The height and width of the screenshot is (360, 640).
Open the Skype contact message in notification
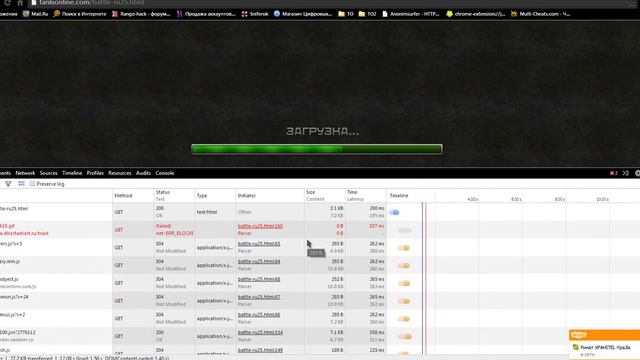605,347
